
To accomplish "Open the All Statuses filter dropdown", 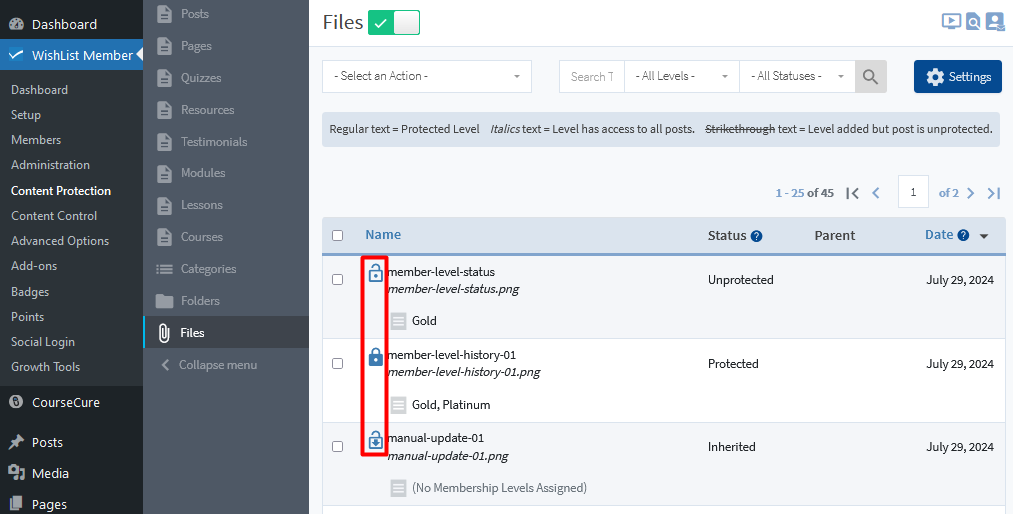I will tap(797, 77).
